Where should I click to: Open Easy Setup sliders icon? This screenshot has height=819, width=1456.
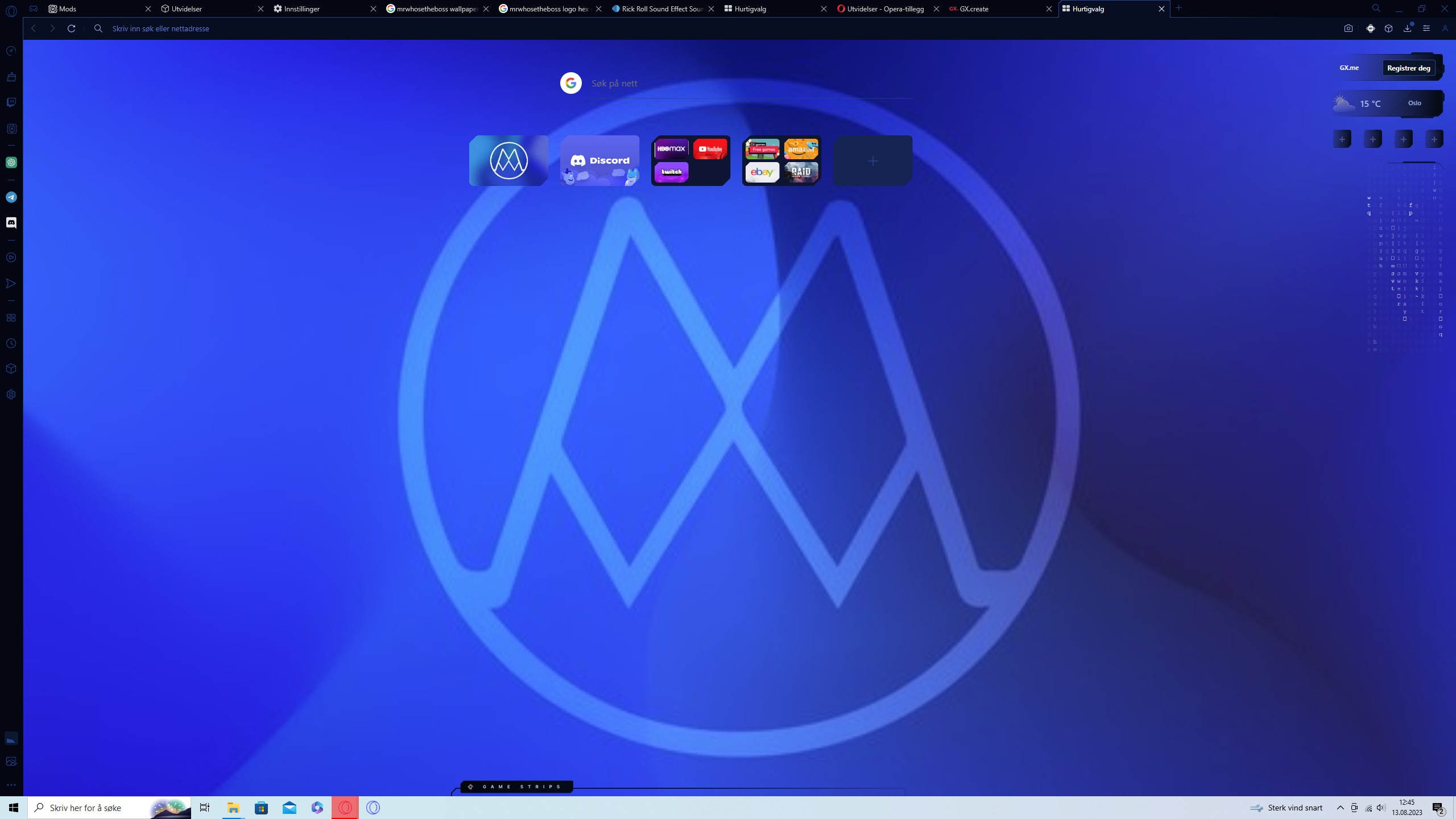coord(1426,28)
